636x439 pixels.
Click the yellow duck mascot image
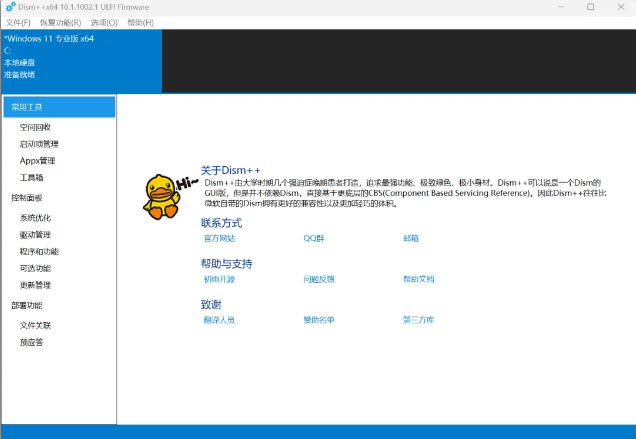[162, 197]
